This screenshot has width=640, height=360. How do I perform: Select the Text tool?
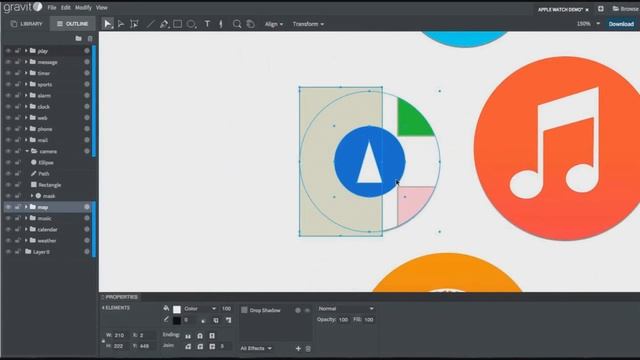(x=207, y=24)
